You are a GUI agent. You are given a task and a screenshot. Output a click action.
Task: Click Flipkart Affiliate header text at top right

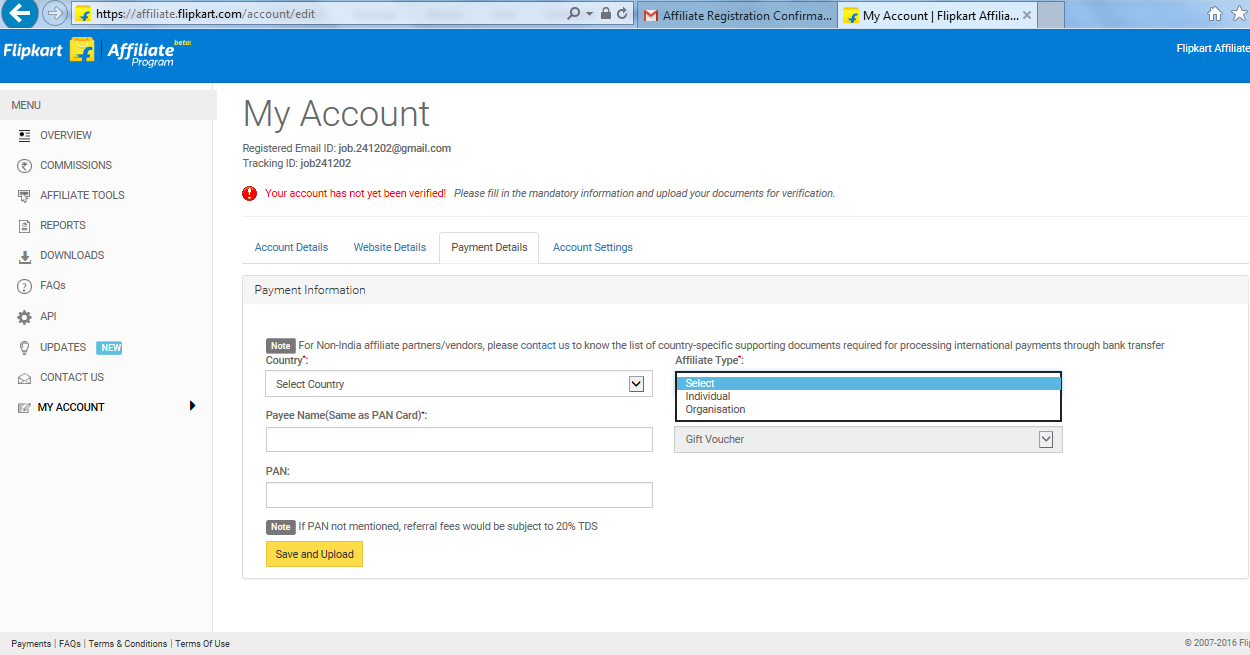tap(1213, 48)
